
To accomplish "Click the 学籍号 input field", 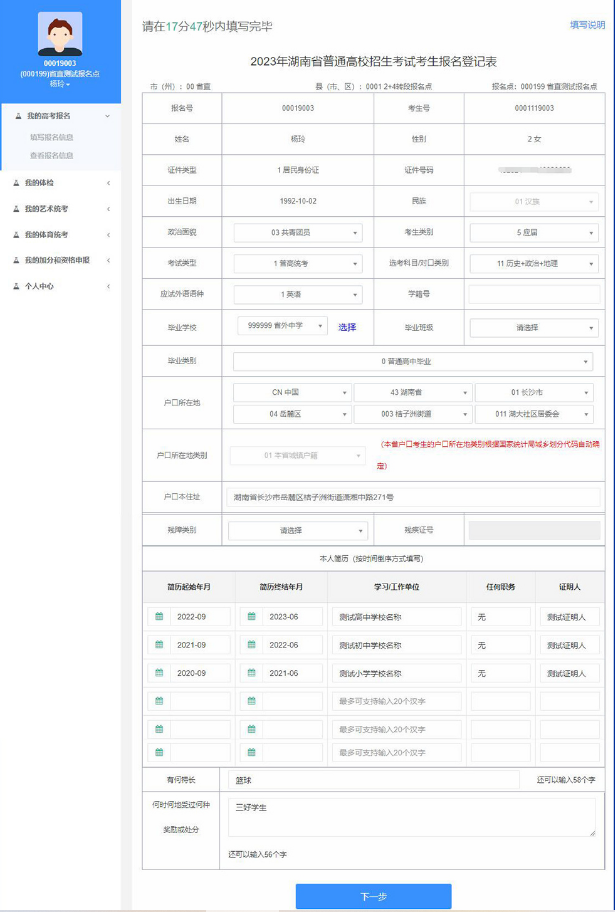I will 533,295.
